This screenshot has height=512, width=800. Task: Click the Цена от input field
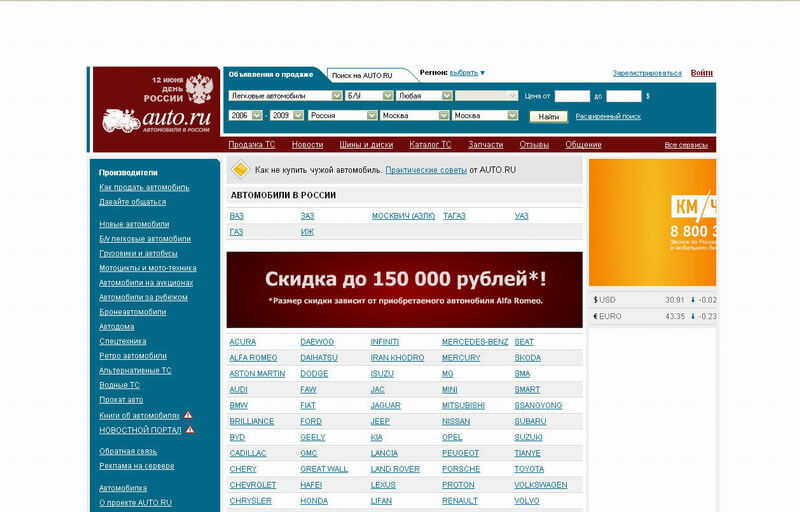[x=572, y=96]
